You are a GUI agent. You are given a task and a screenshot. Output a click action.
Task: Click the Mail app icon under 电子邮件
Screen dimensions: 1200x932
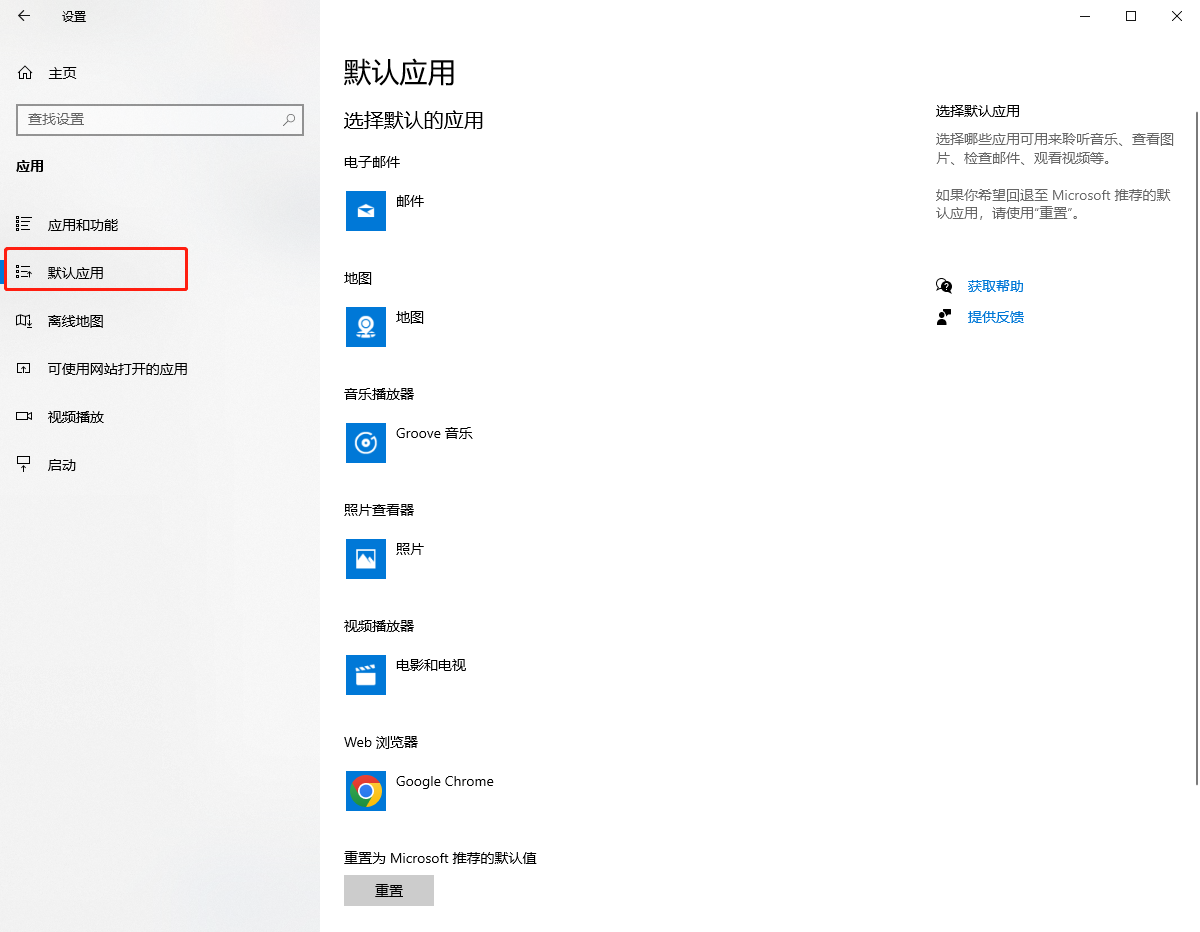point(365,211)
